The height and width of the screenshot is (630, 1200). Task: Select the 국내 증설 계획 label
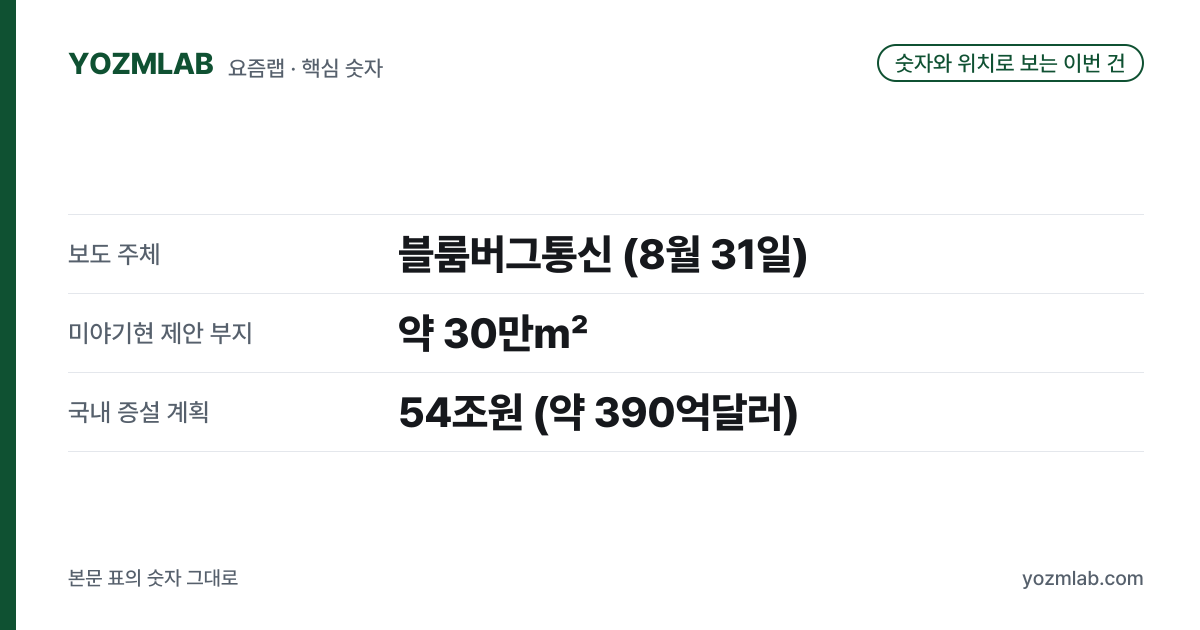[138, 412]
